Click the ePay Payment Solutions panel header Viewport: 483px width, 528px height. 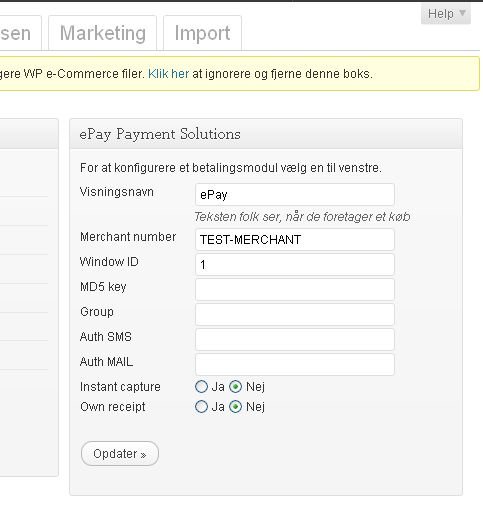click(x=266, y=134)
